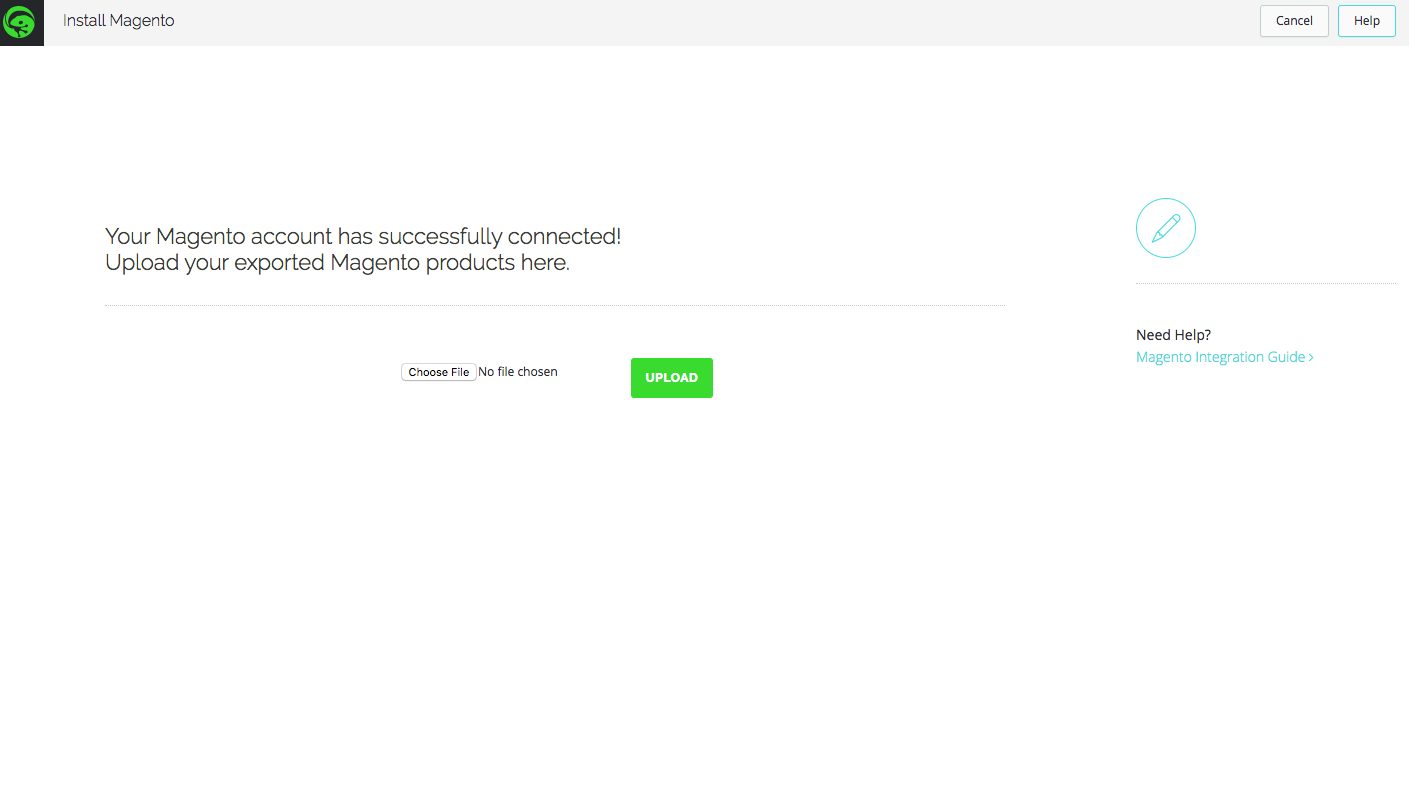Open the Magento Integration Guide link
Image resolution: width=1409 pixels, height=786 pixels.
click(x=1220, y=357)
